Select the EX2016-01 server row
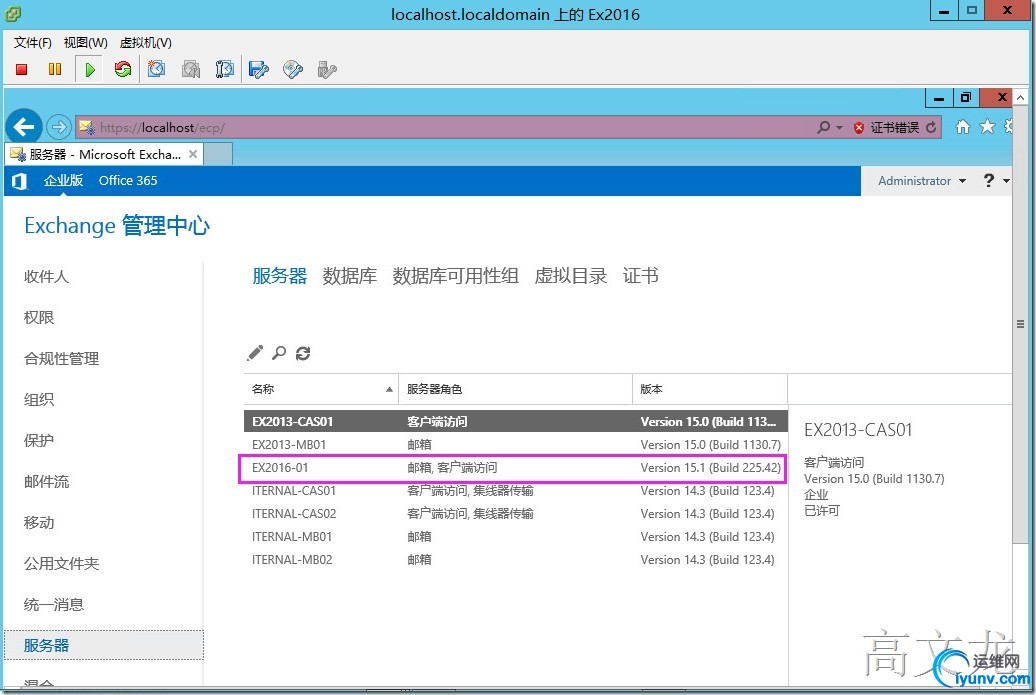Image resolution: width=1036 pixels, height=695 pixels. point(516,468)
